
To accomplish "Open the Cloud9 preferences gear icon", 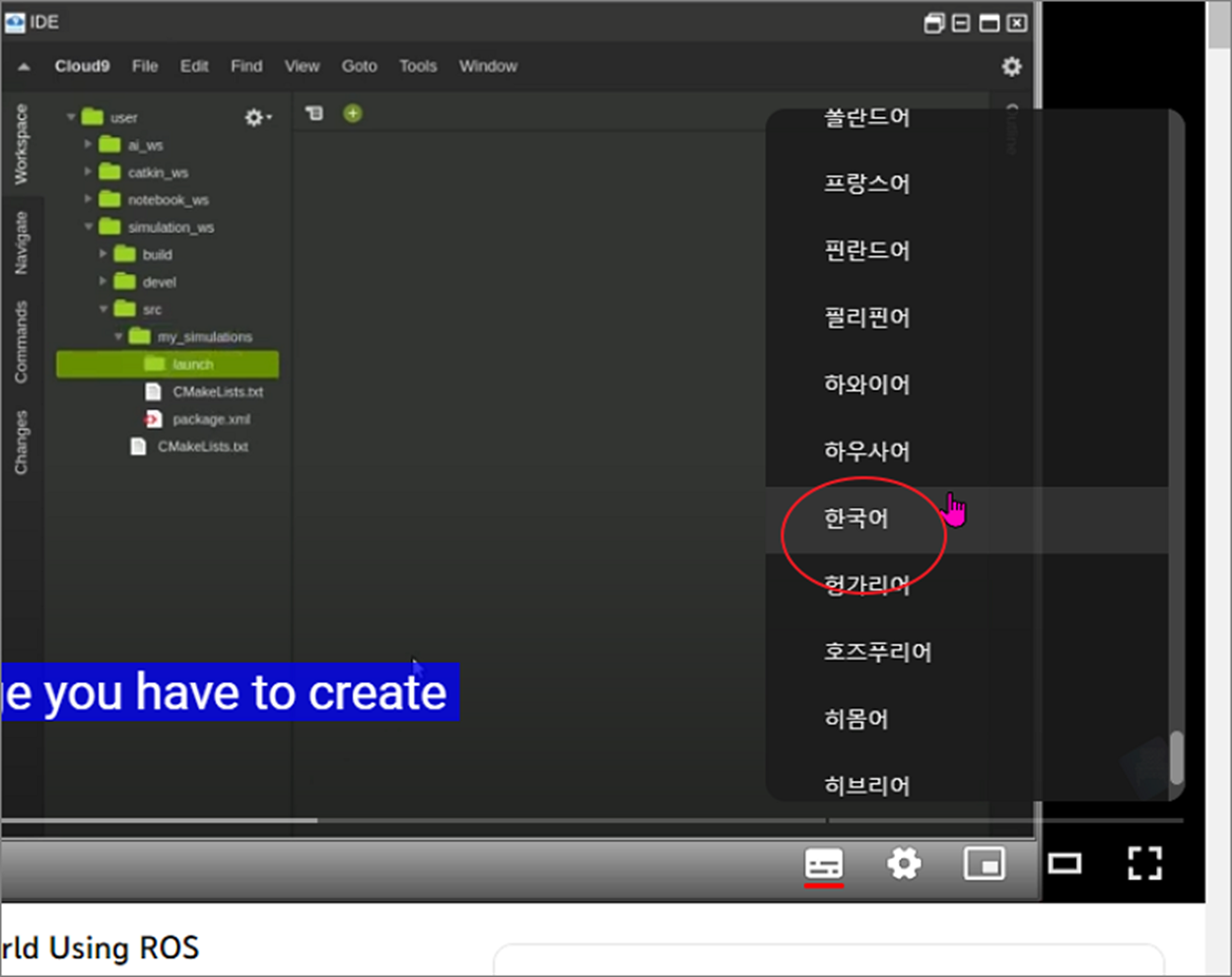I will pos(1011,66).
